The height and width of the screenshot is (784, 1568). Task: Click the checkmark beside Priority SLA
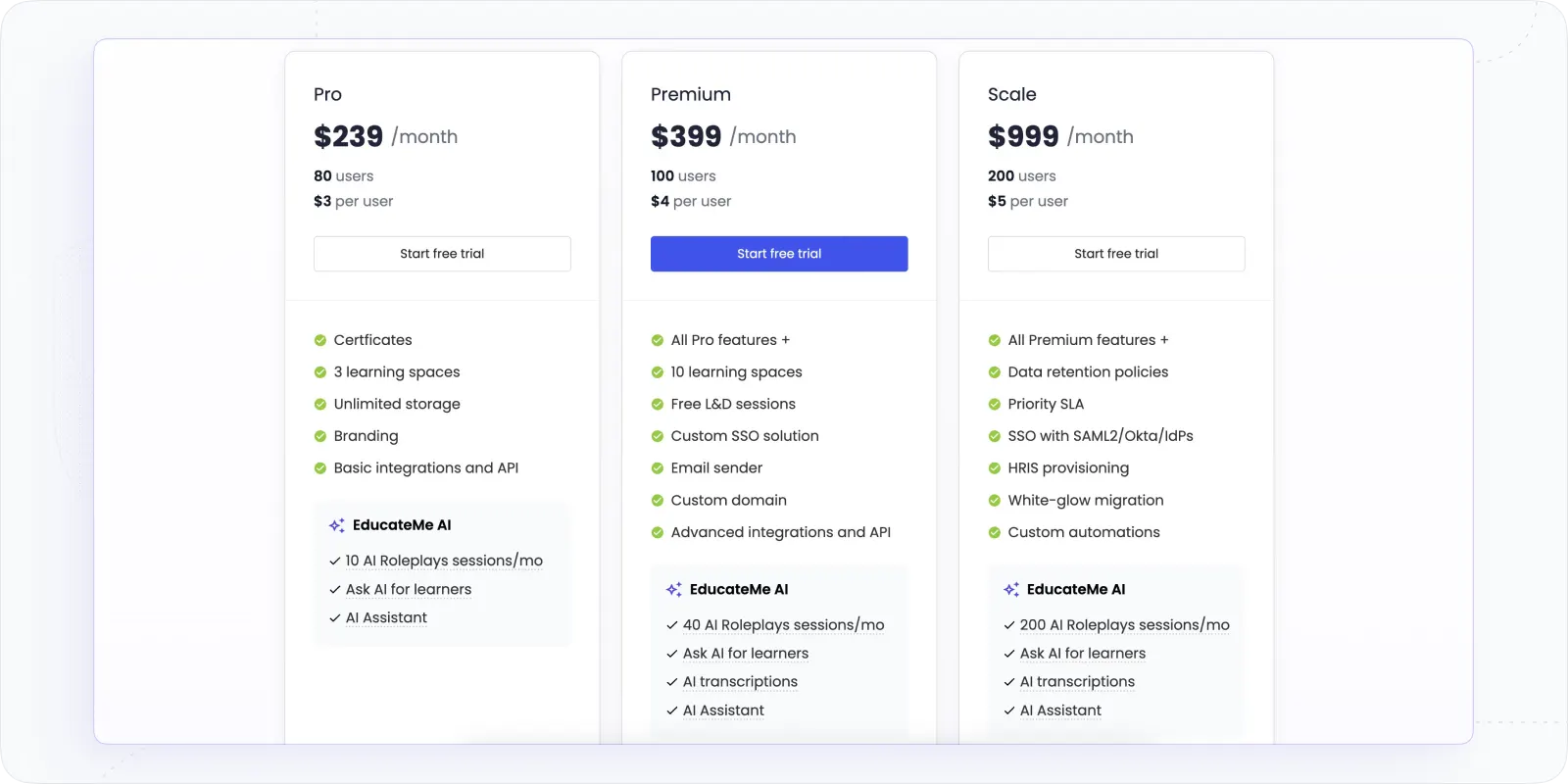(993, 404)
